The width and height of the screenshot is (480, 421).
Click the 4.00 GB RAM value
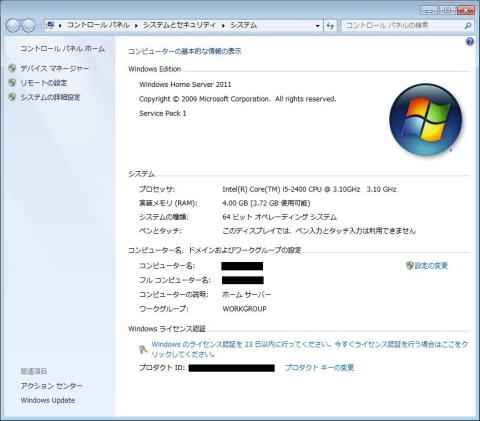click(266, 203)
